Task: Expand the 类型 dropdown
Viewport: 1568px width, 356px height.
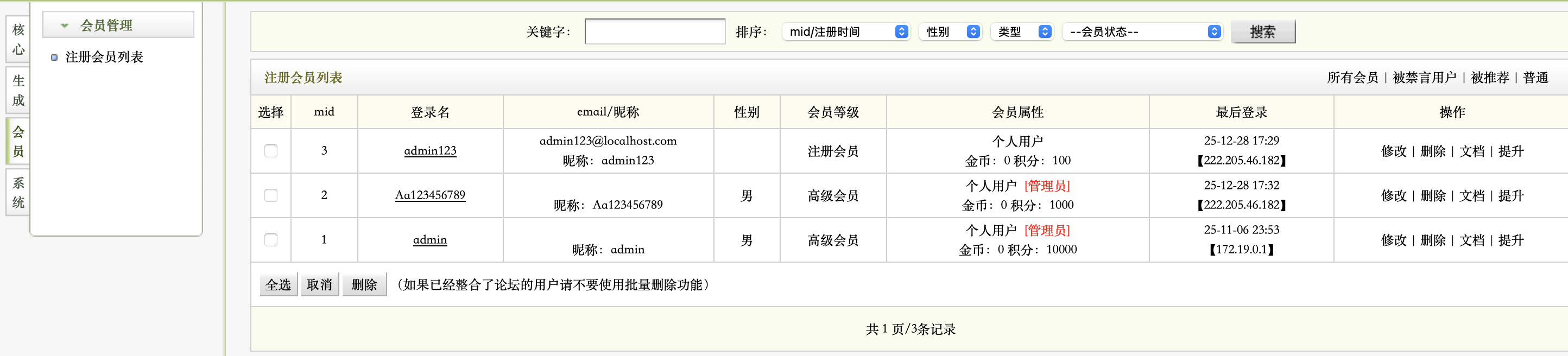Action: [x=1022, y=31]
